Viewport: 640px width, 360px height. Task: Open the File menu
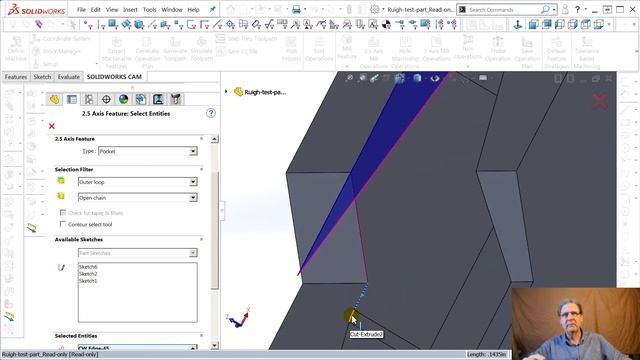pyautogui.click(x=81, y=9)
